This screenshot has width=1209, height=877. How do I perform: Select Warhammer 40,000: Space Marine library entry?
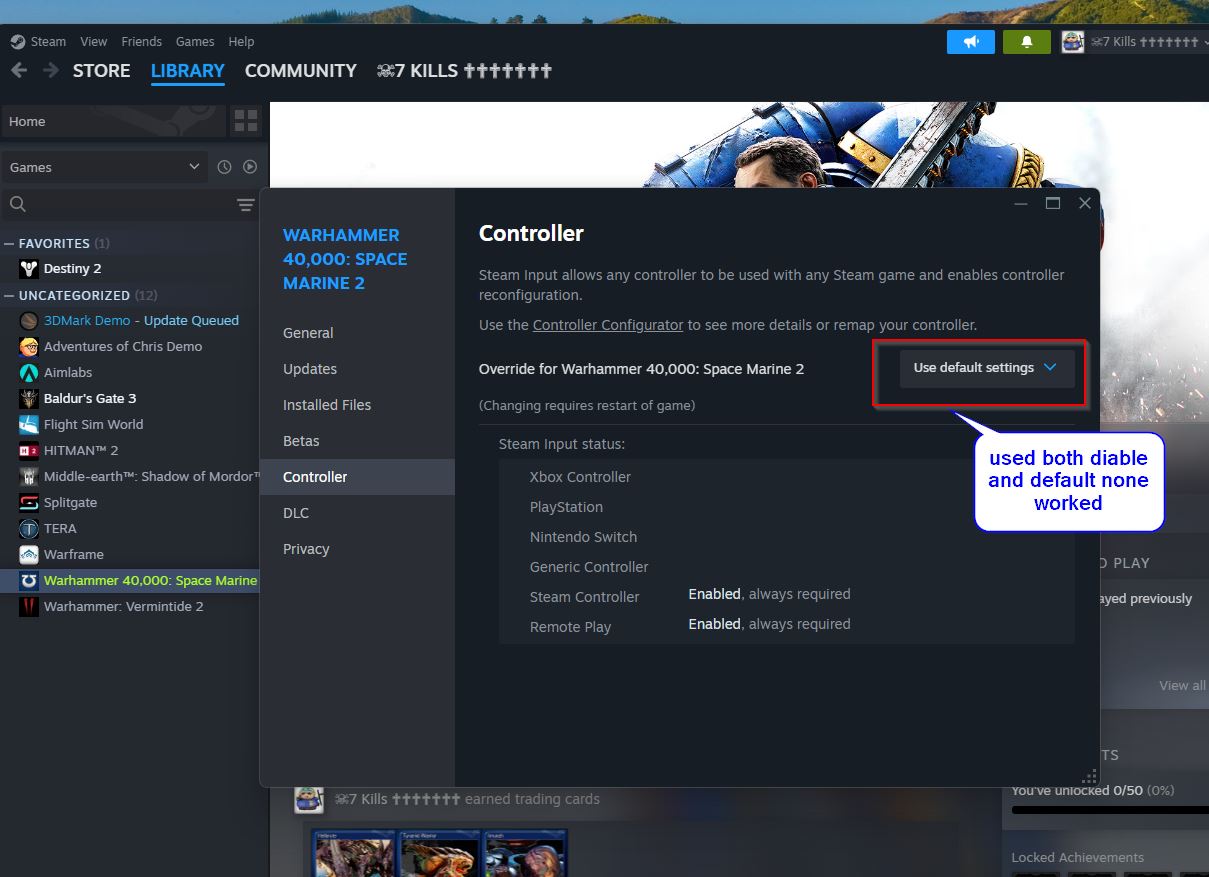coord(131,581)
